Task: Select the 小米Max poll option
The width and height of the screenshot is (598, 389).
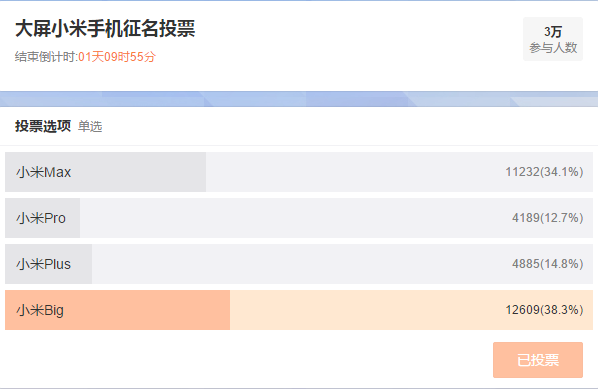Action: 299,172
